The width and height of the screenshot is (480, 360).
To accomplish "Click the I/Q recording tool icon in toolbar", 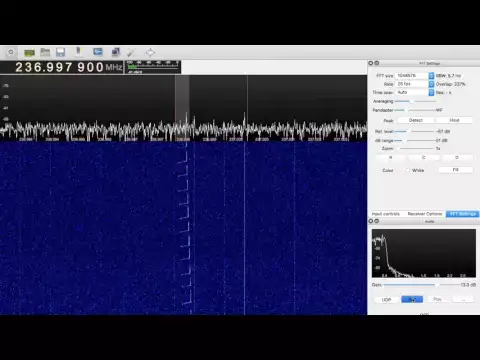I will click(78, 52).
